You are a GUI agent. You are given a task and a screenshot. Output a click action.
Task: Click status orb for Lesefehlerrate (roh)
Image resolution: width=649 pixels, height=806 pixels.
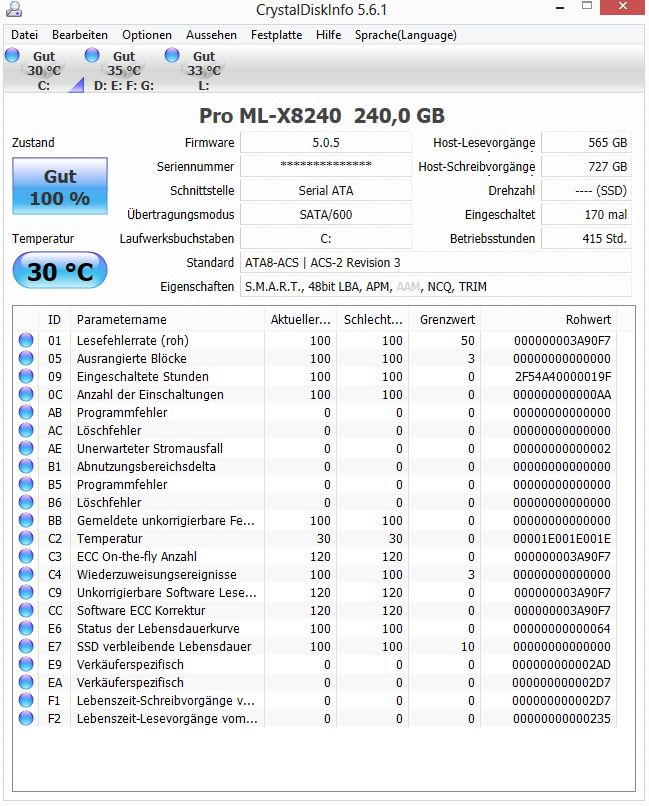[x=26, y=340]
